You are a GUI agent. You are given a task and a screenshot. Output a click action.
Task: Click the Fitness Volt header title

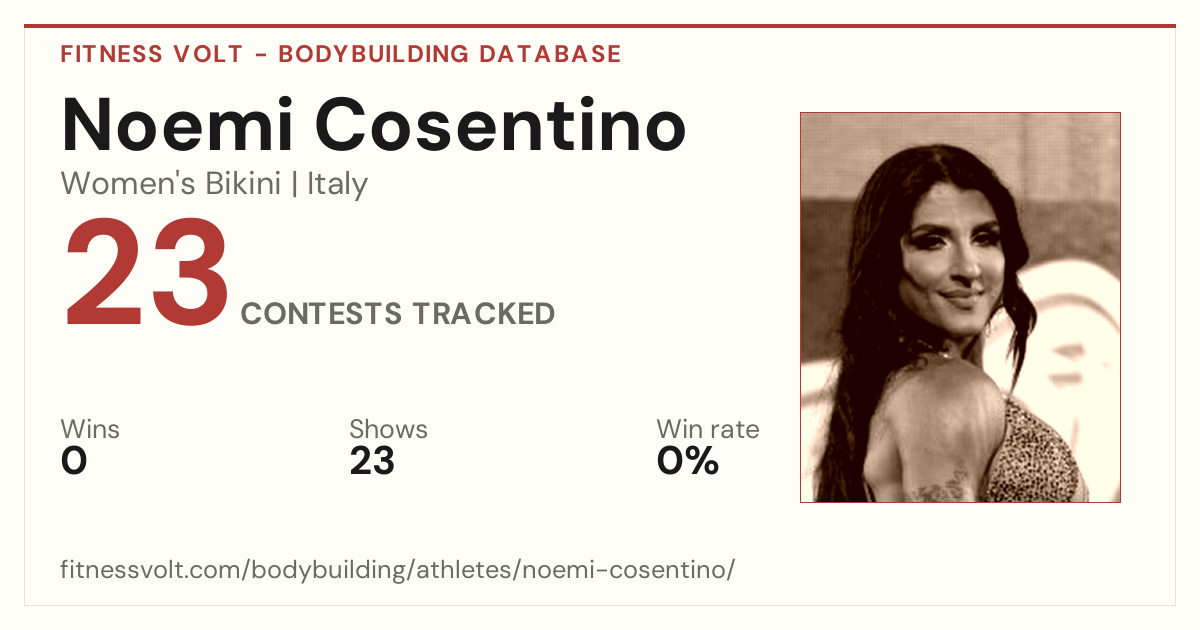pyautogui.click(x=151, y=54)
